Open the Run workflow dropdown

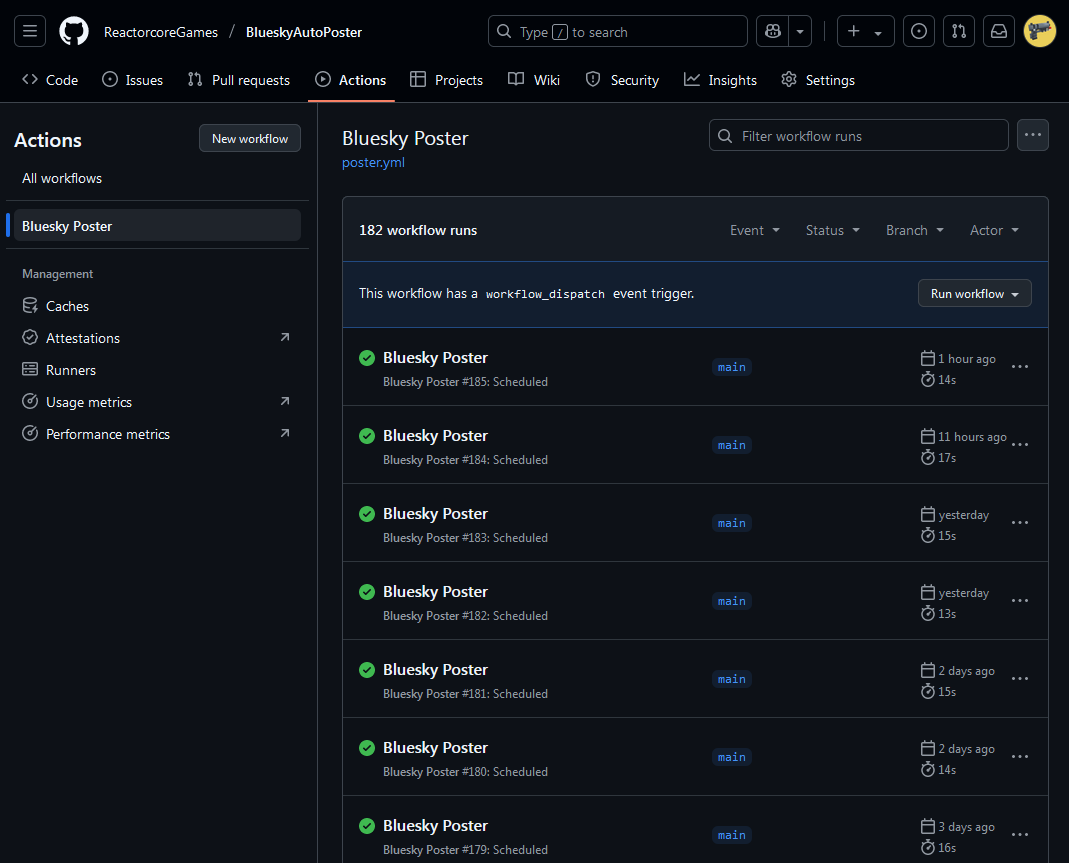click(x=974, y=294)
